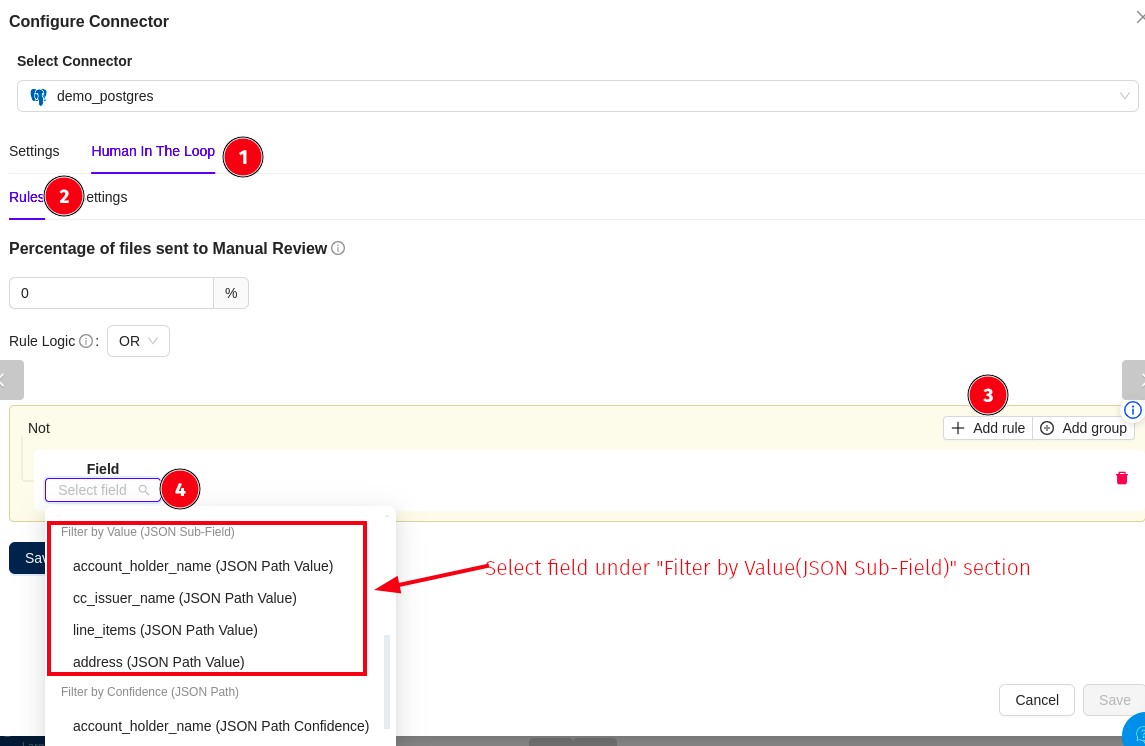Click the percentage input field
Image resolution: width=1145 pixels, height=746 pixels.
pos(111,293)
